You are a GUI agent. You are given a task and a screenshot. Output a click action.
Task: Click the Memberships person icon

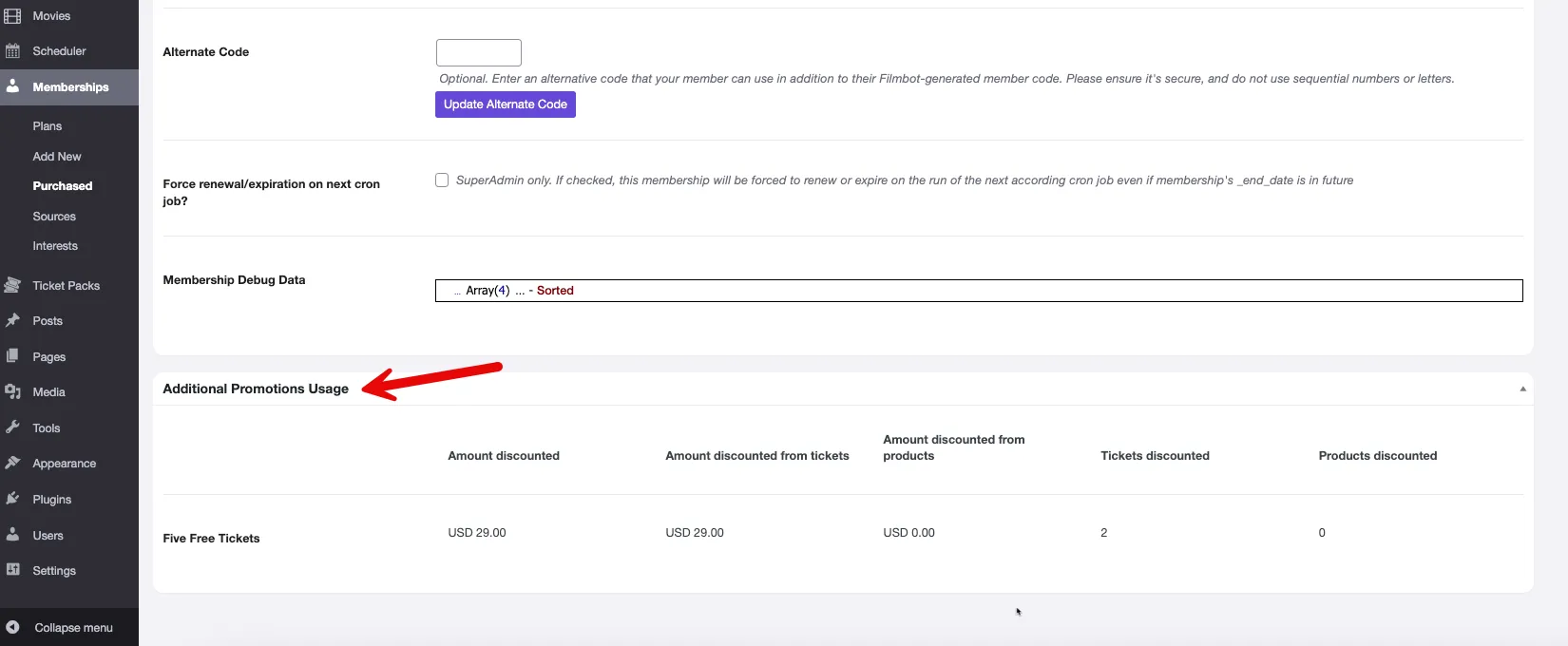tap(12, 86)
